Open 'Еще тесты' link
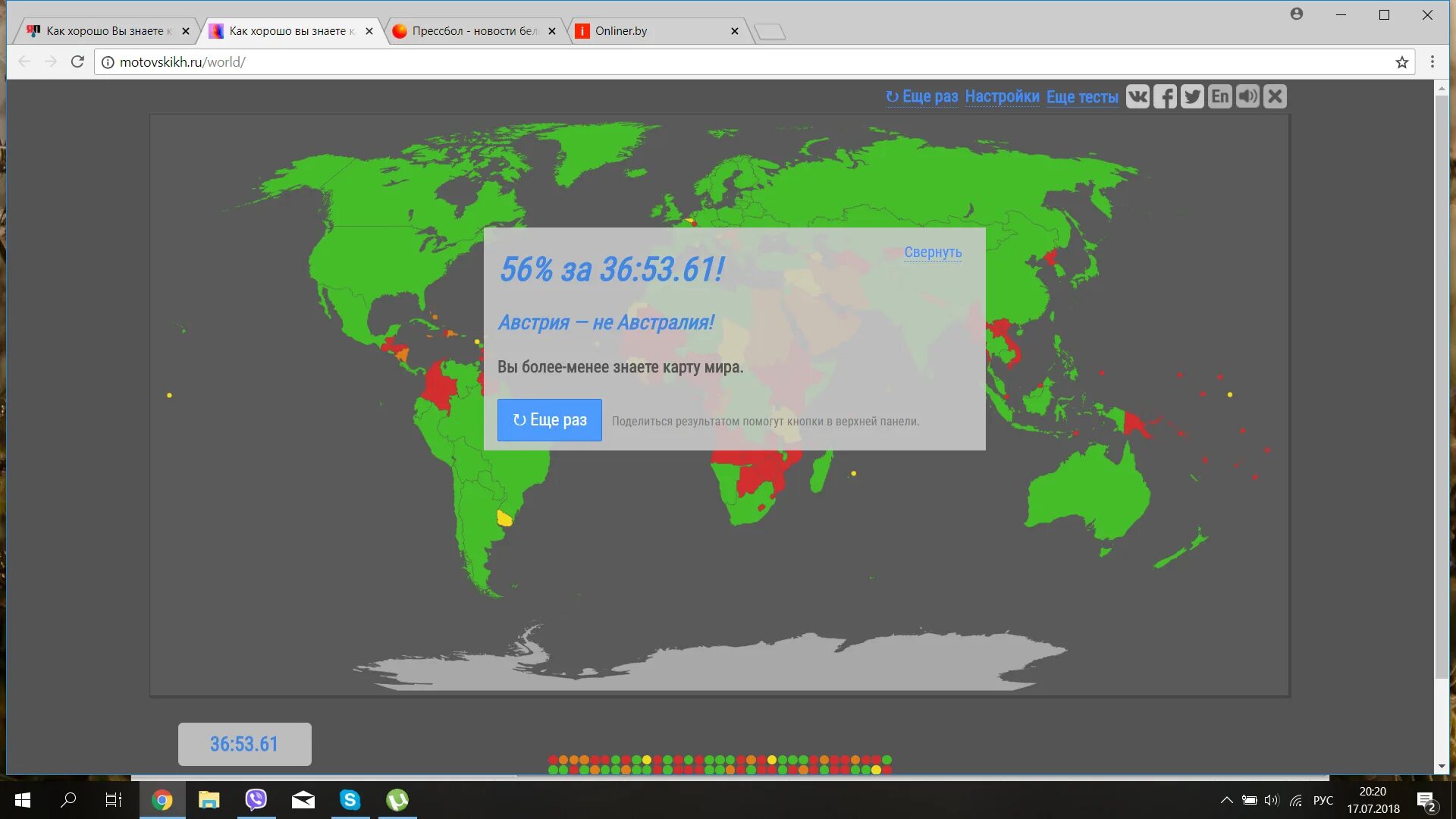Viewport: 1456px width, 819px height. tap(1082, 97)
